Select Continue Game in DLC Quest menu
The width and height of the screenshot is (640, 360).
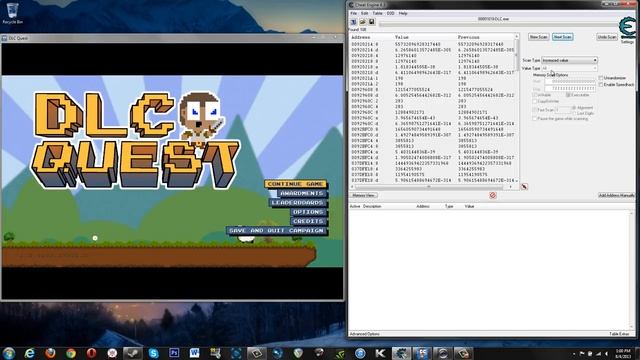[x=296, y=184]
